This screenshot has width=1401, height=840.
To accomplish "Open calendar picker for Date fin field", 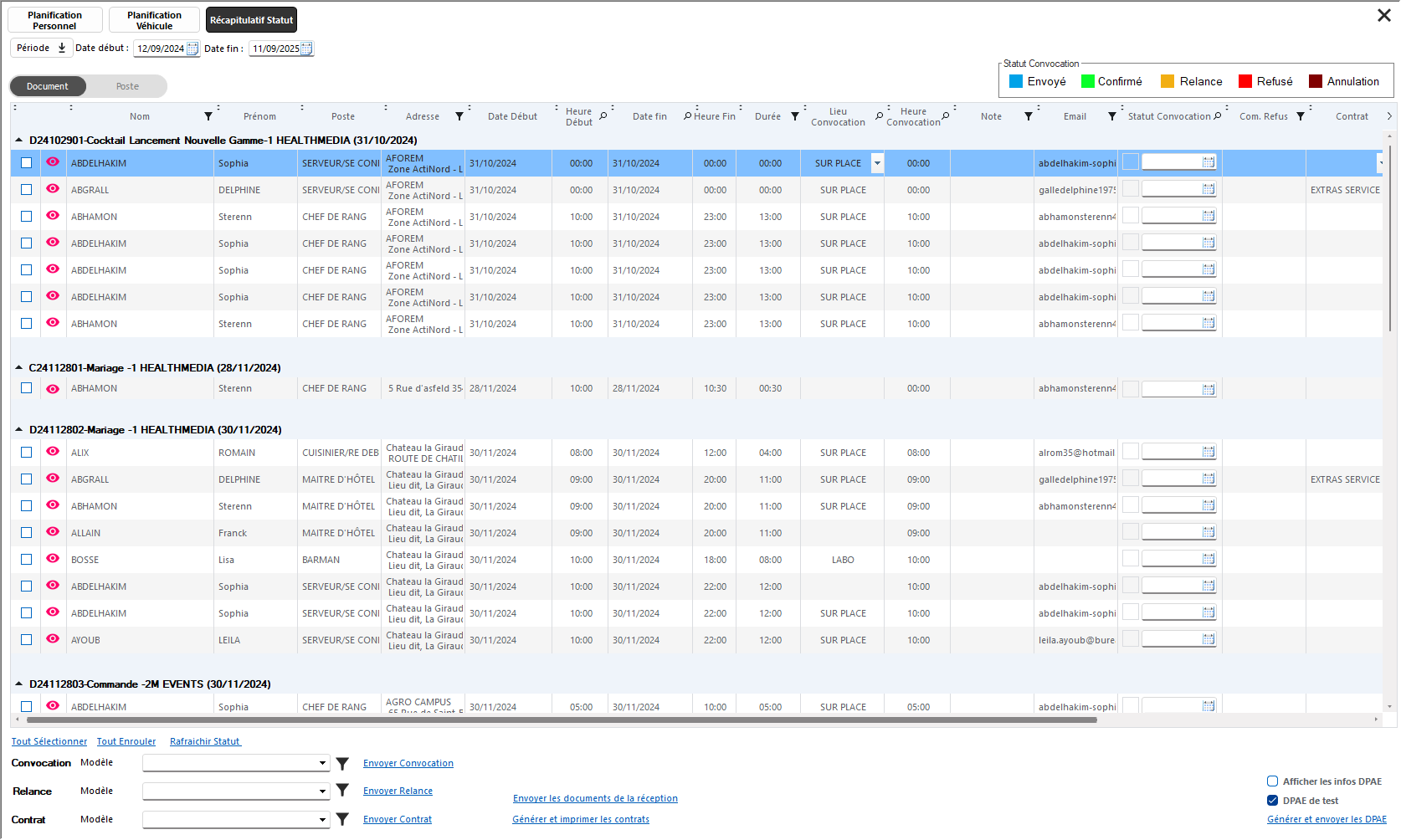I will [x=306, y=49].
